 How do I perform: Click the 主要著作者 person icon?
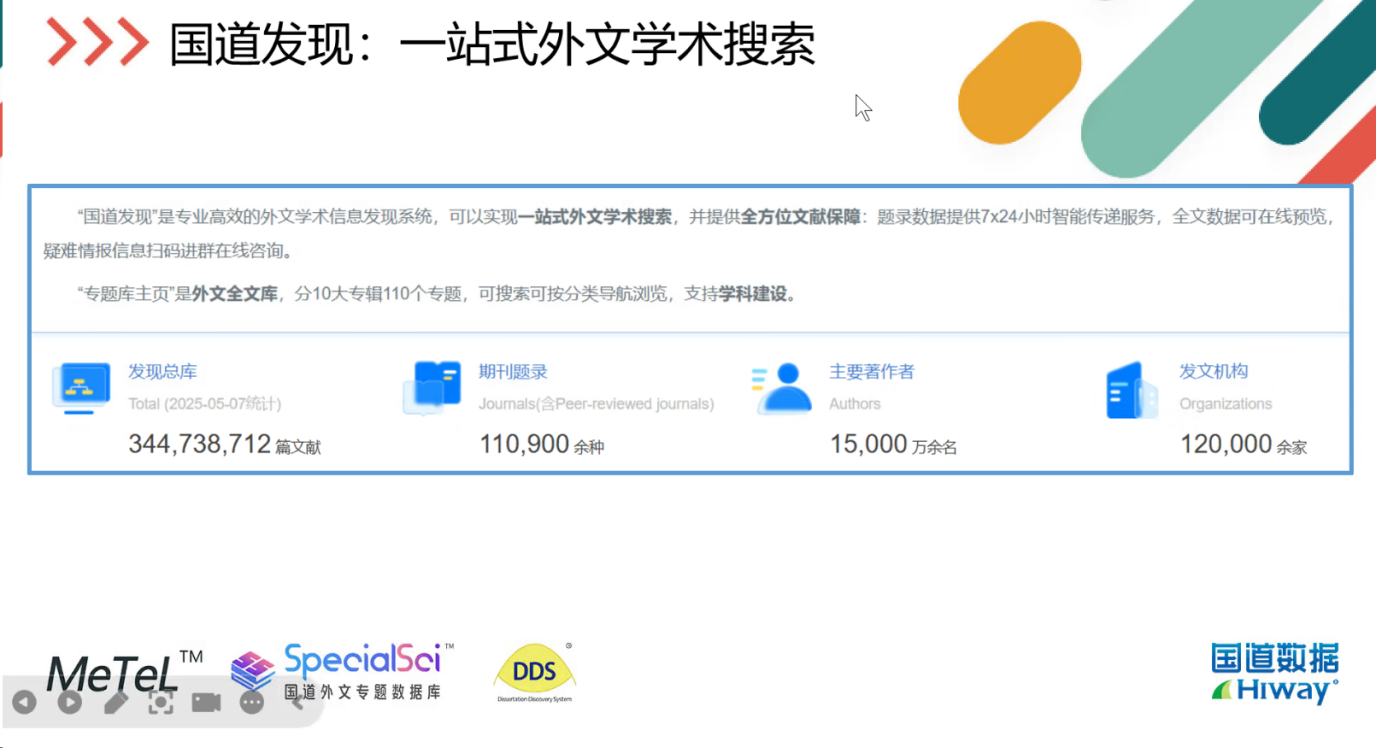tap(783, 388)
